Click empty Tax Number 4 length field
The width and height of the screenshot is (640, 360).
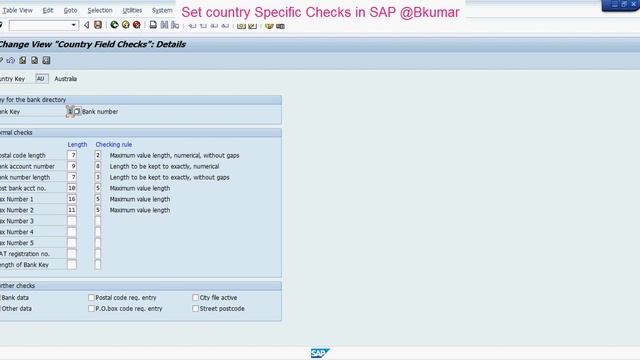[x=72, y=232]
